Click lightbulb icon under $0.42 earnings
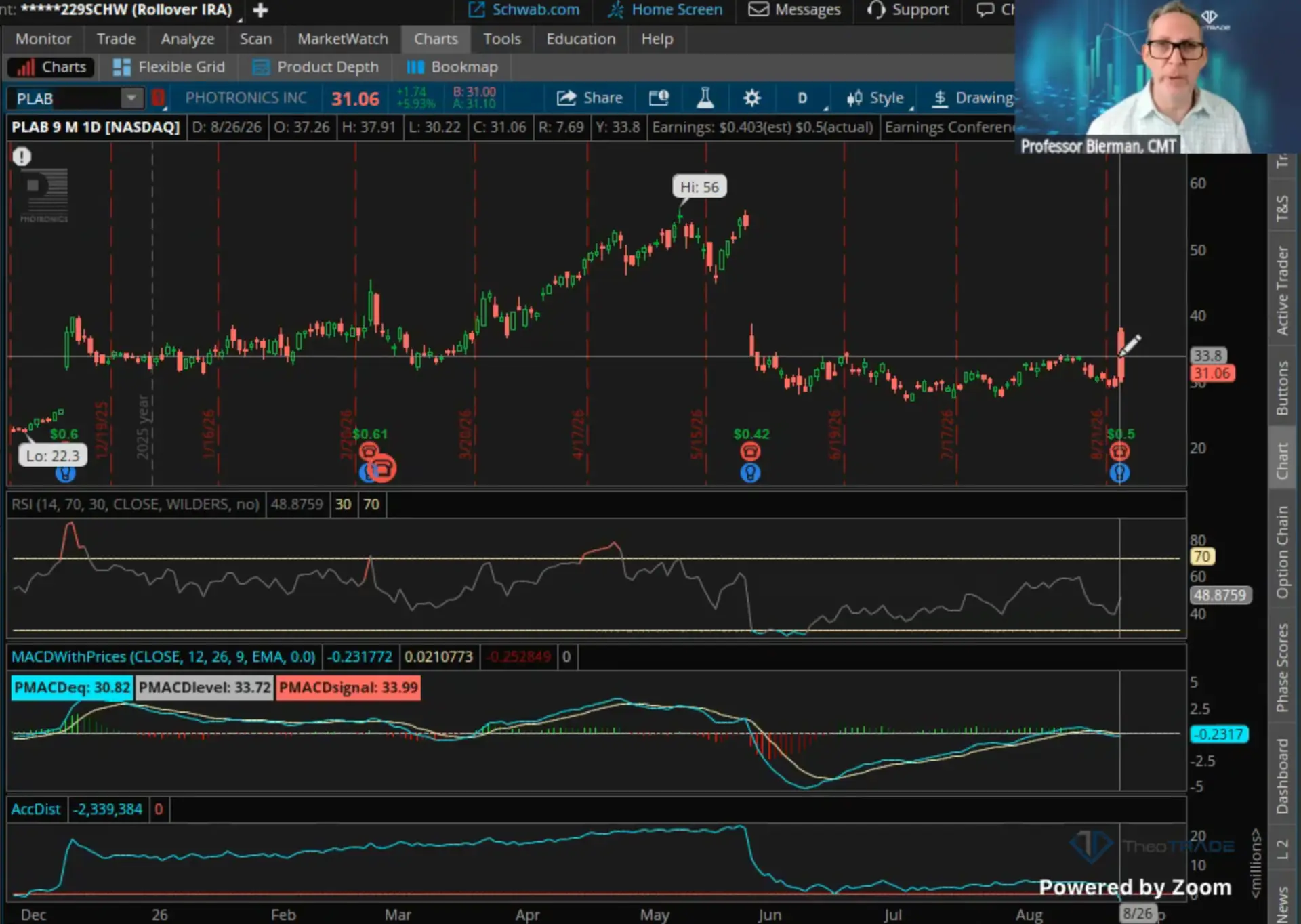The width and height of the screenshot is (1301, 924). [x=750, y=472]
